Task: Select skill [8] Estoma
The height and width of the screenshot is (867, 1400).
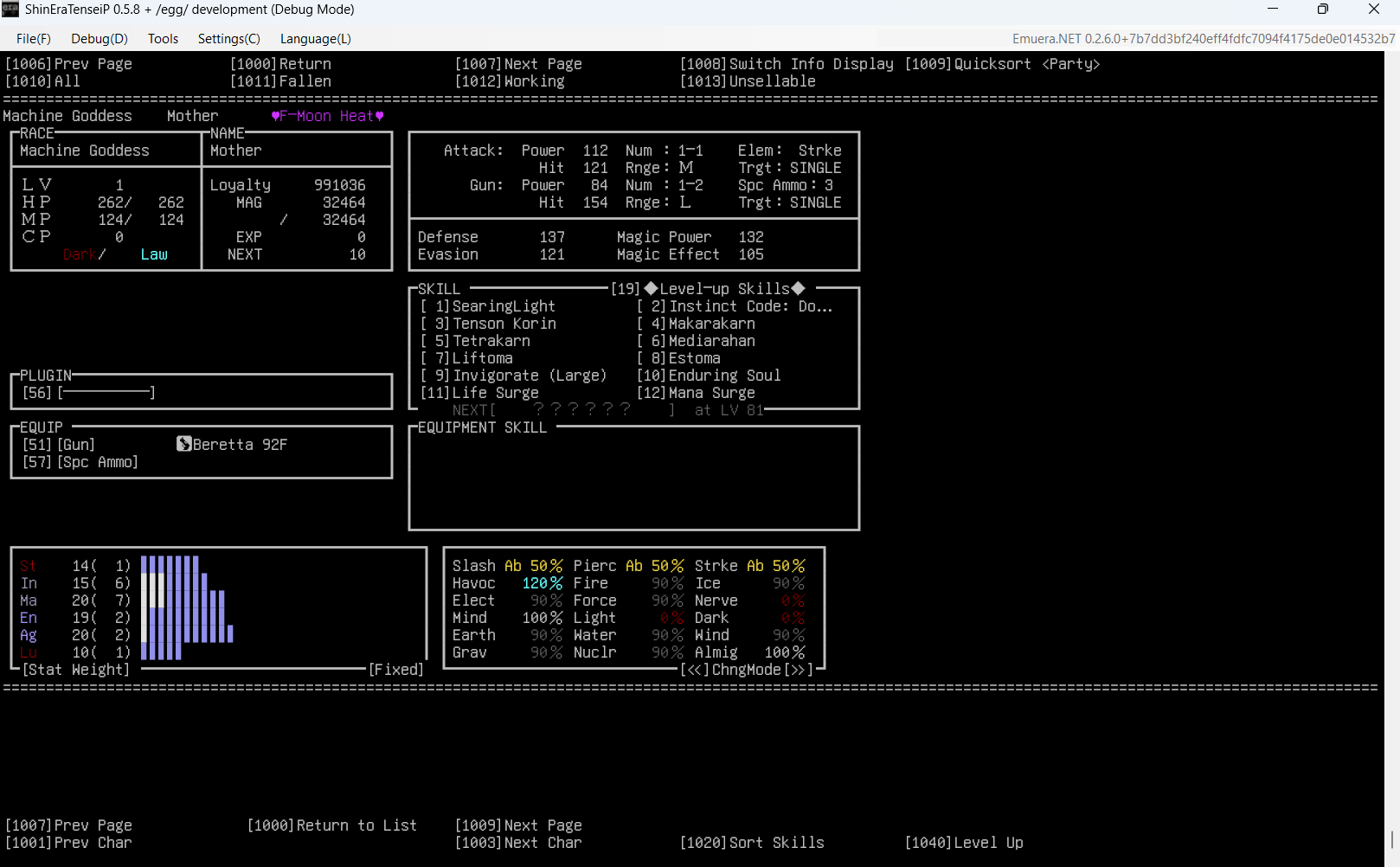Action: click(678, 358)
